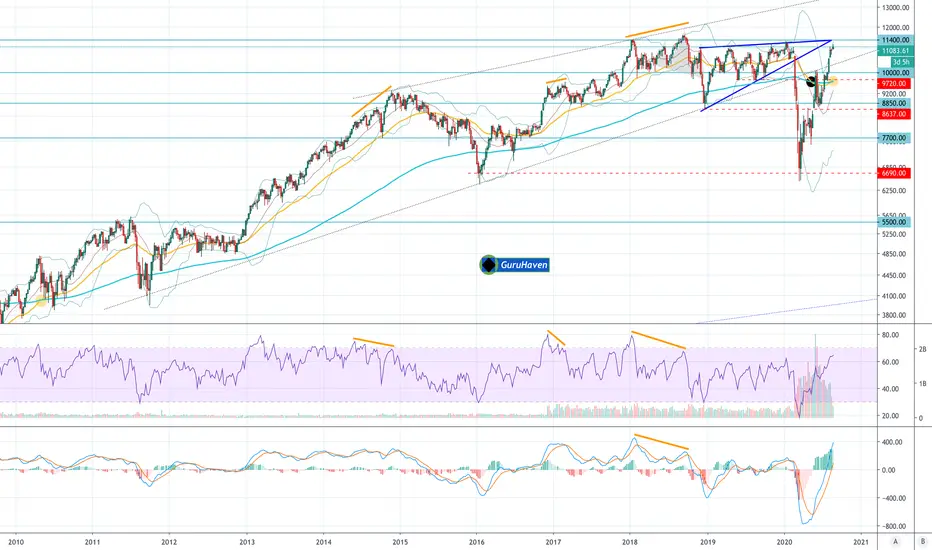Click the MACD axis value -800.00
932x550 pixels.
pos(893,526)
